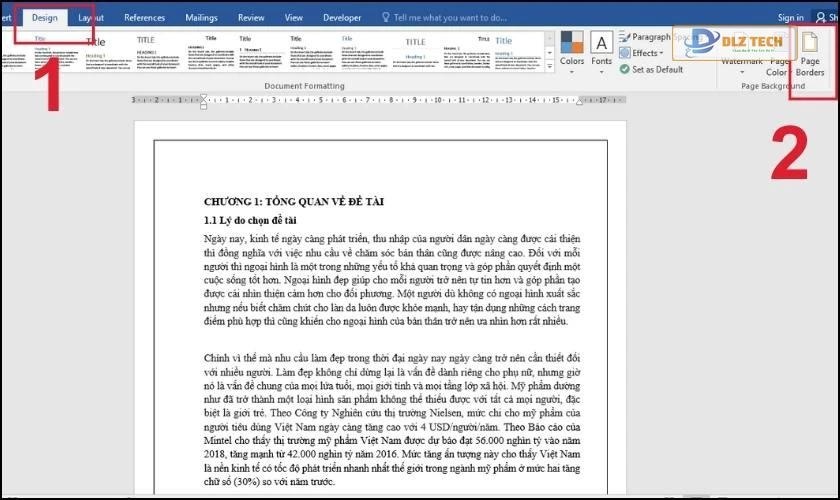The width and height of the screenshot is (840, 500).
Task: Switch to the Design tab
Action: coord(44,17)
